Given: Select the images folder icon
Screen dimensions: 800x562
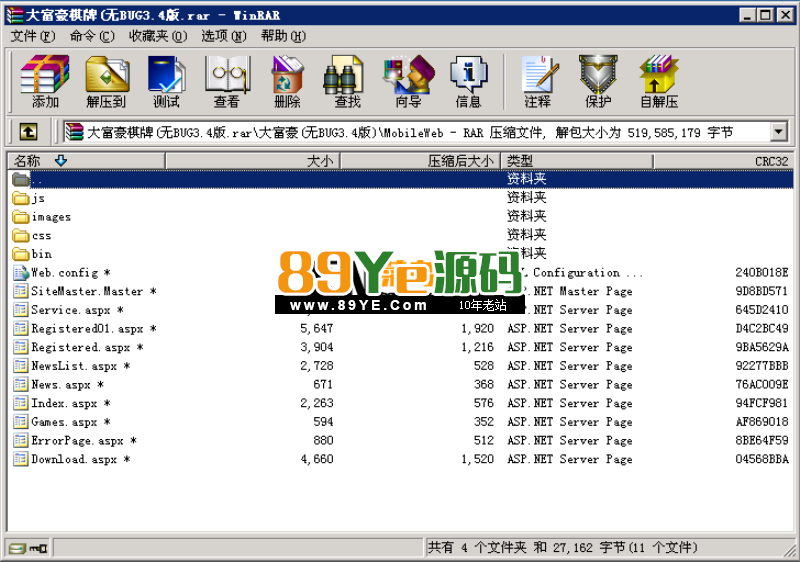Looking at the screenshot, I should (20, 217).
